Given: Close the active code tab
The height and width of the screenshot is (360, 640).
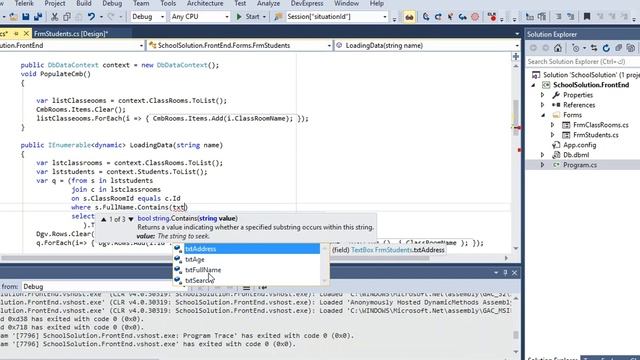Looking at the screenshot, I should [26, 33].
